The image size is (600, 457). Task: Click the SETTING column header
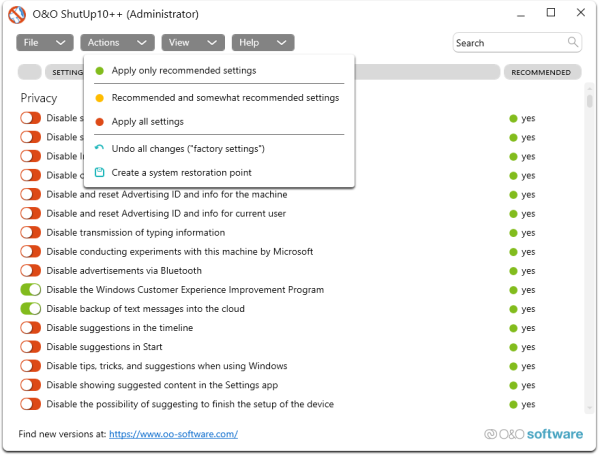(x=67, y=72)
